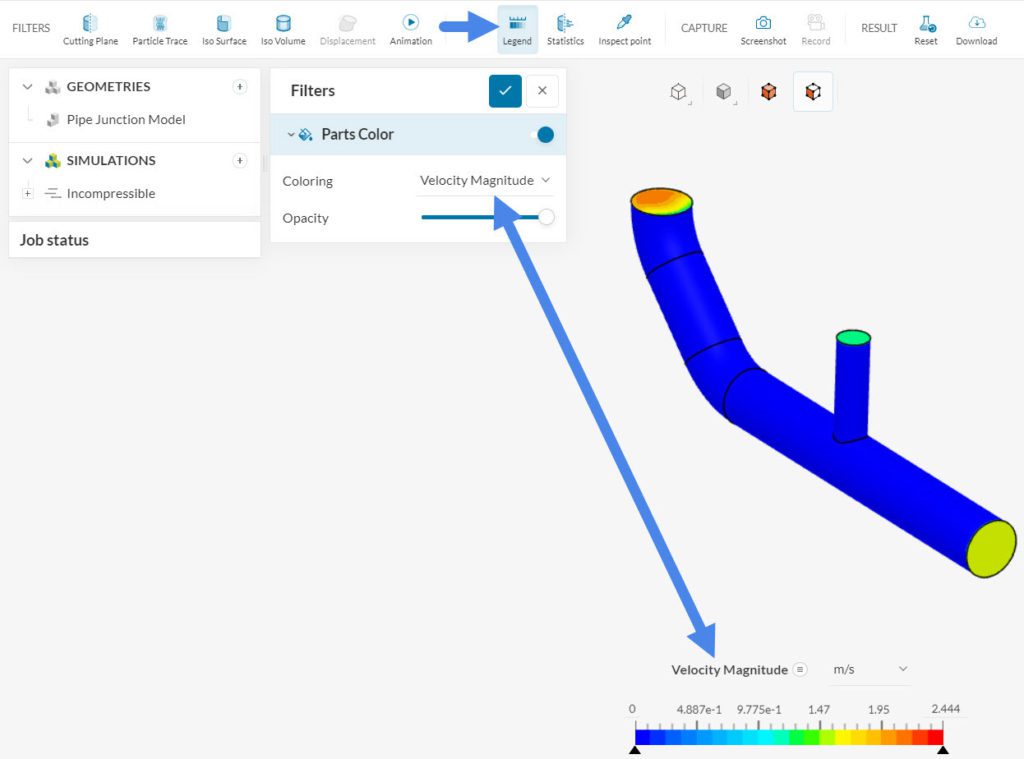This screenshot has height=759, width=1024.
Task: Collapse the GEOMETRIES section
Action: pos(28,87)
